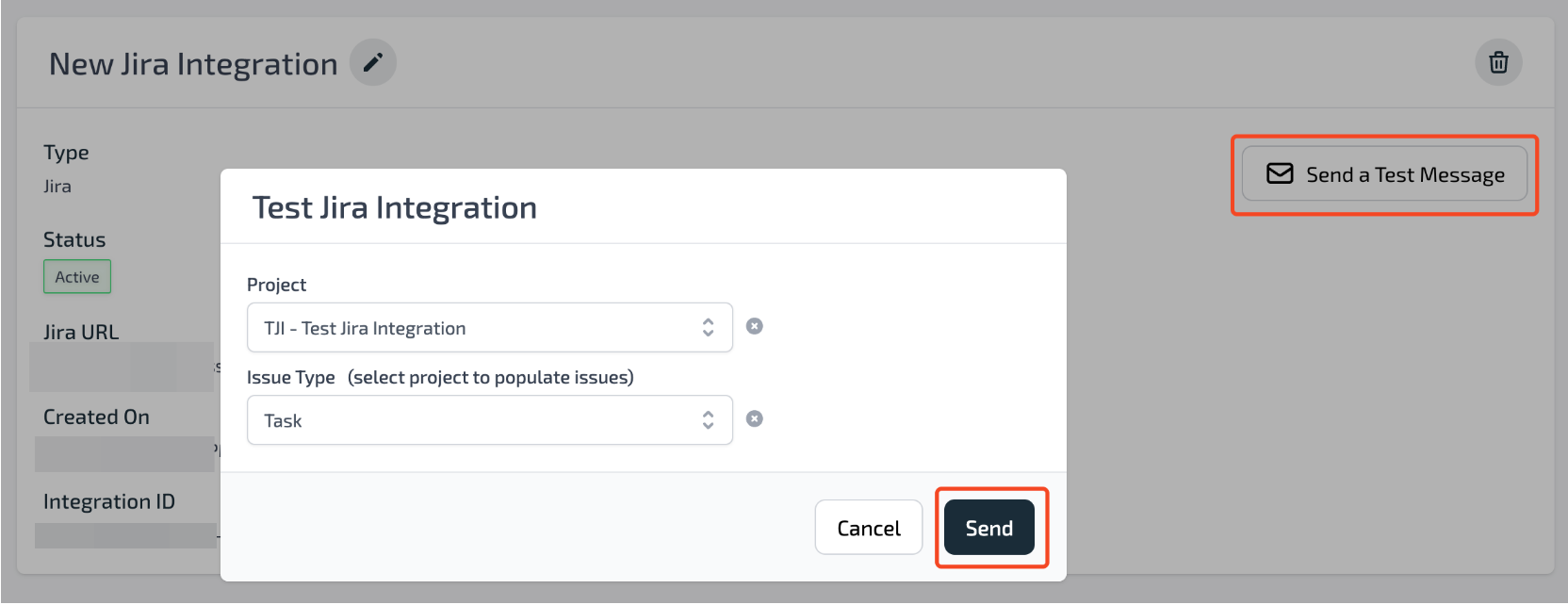Image resolution: width=1568 pixels, height=605 pixels.
Task: Click the Test Jira Integration dialog title
Action: [x=394, y=207]
